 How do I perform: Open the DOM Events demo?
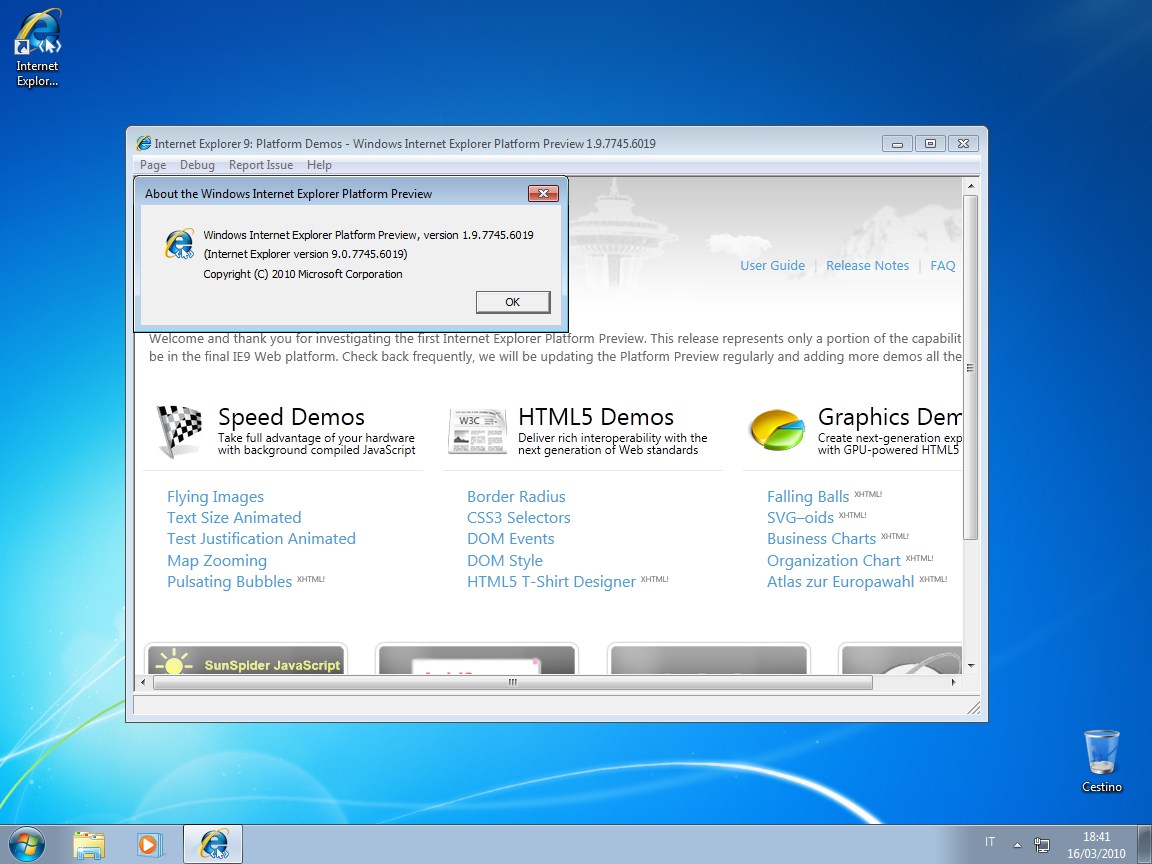(511, 539)
